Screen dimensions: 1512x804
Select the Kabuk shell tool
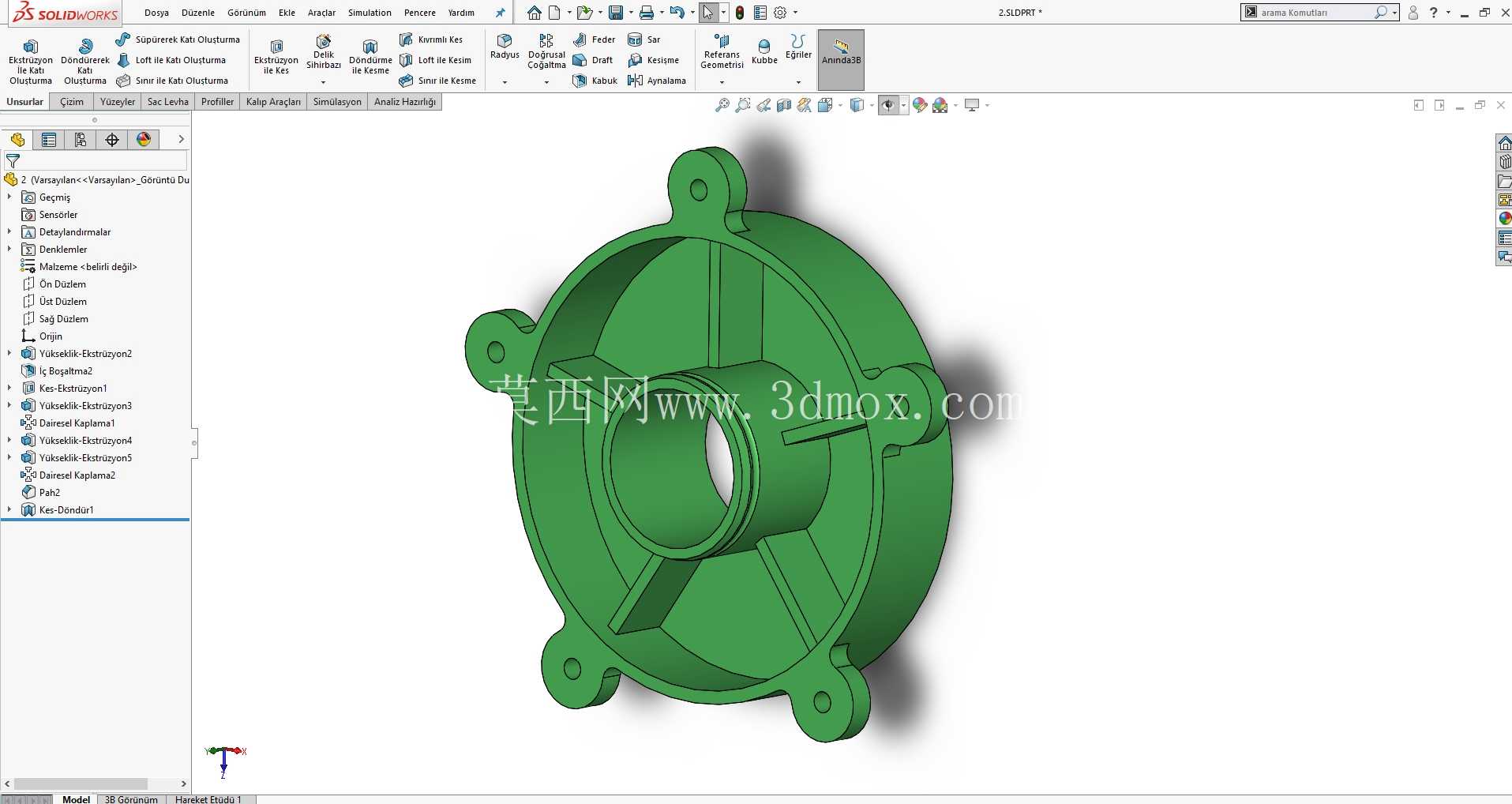click(595, 81)
